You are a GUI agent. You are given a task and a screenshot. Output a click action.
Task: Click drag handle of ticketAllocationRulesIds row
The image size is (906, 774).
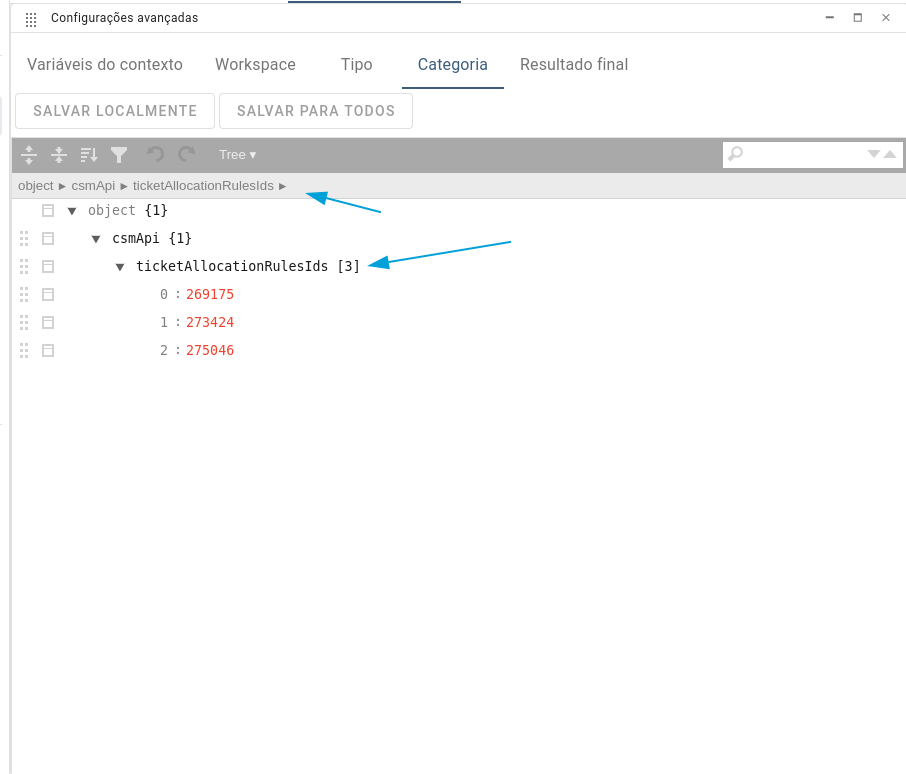coord(24,266)
